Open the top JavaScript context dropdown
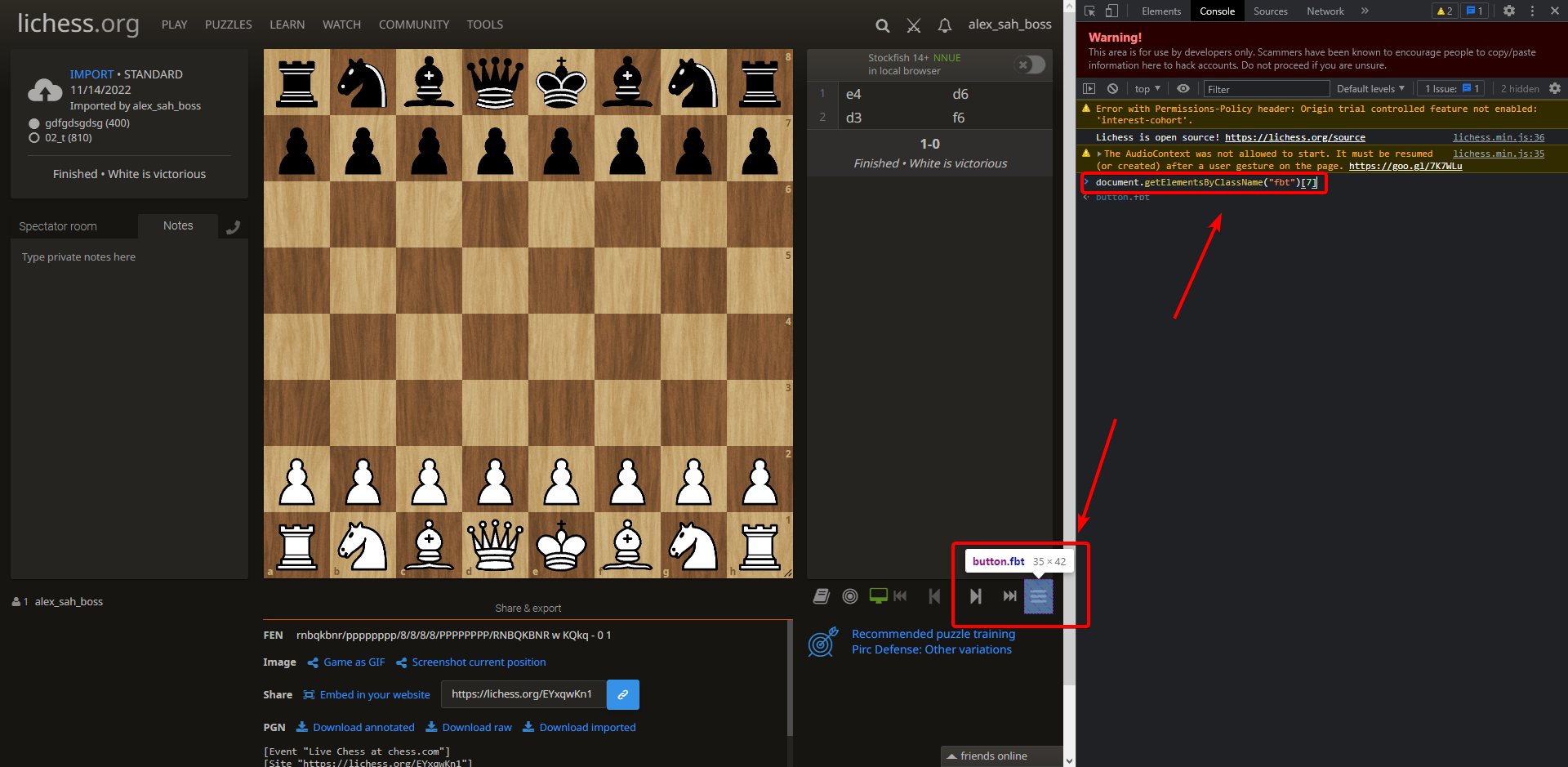 click(1147, 89)
